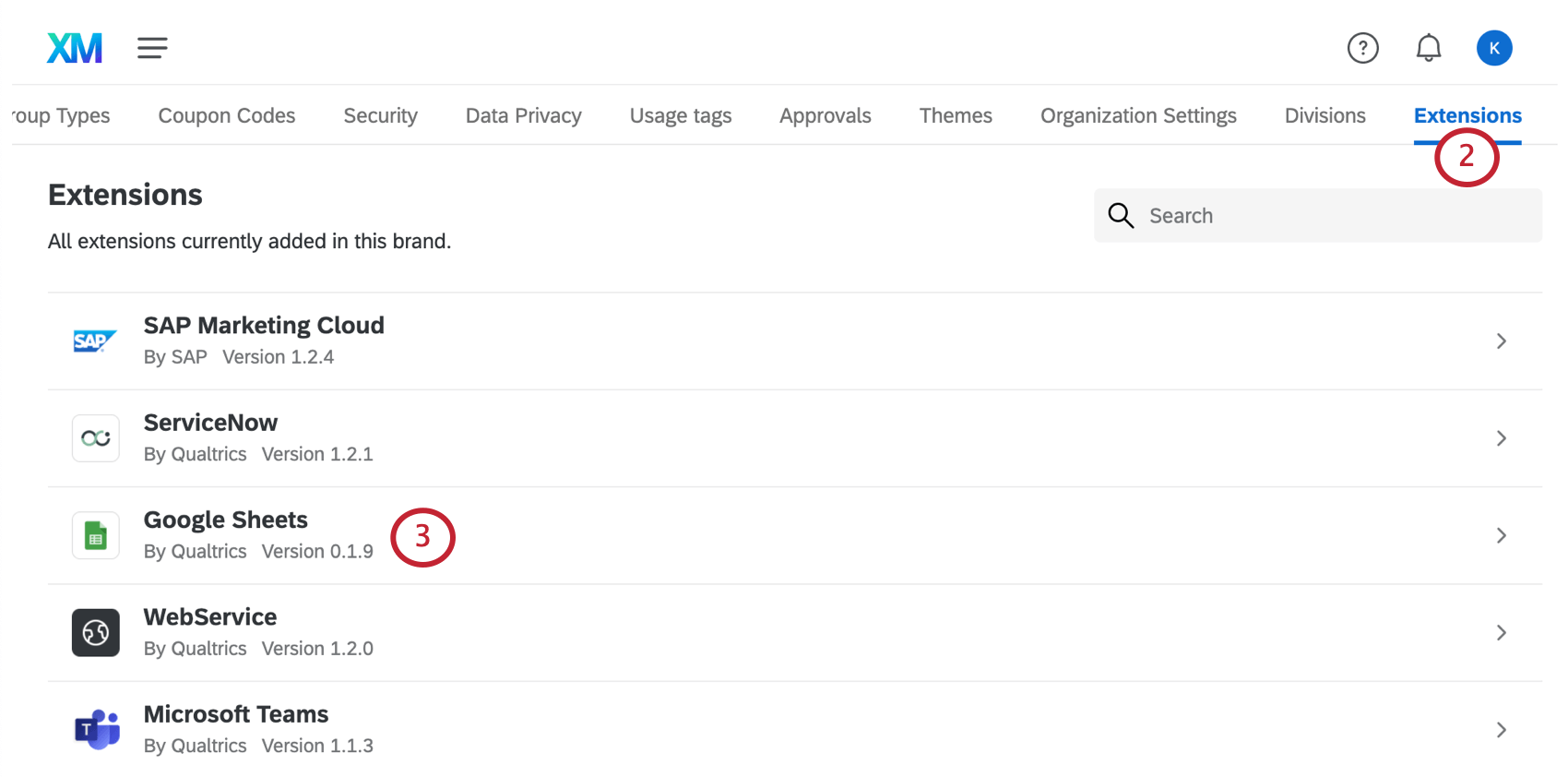Switch to the Security tab
1568x777 pixels.
click(x=380, y=115)
